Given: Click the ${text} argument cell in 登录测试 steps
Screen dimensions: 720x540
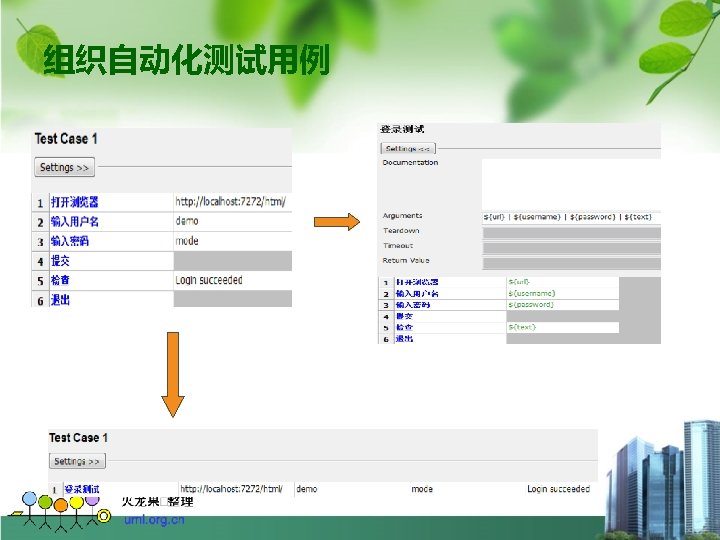Looking at the screenshot, I should [x=562, y=327].
